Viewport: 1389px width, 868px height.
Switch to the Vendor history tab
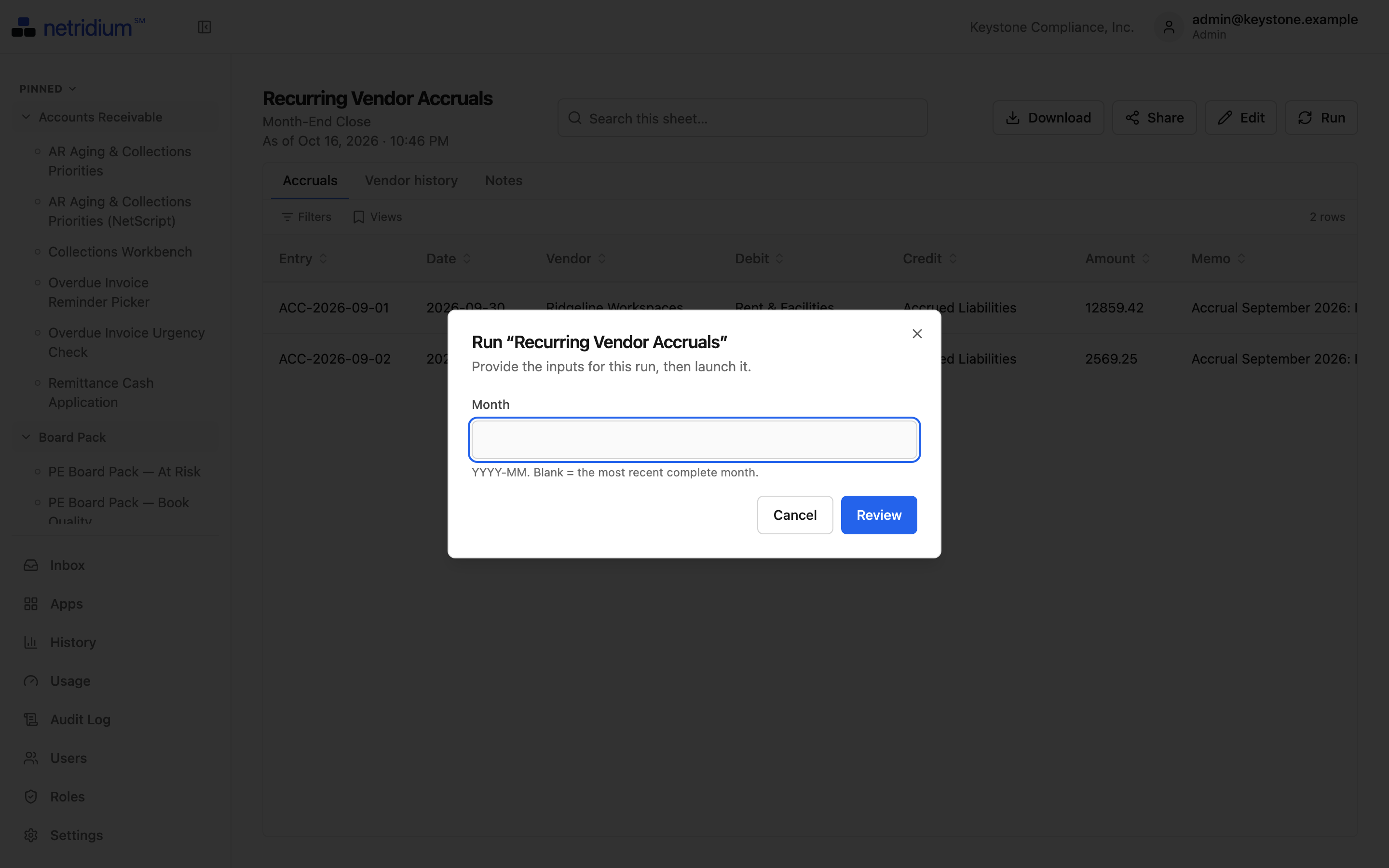tap(411, 180)
